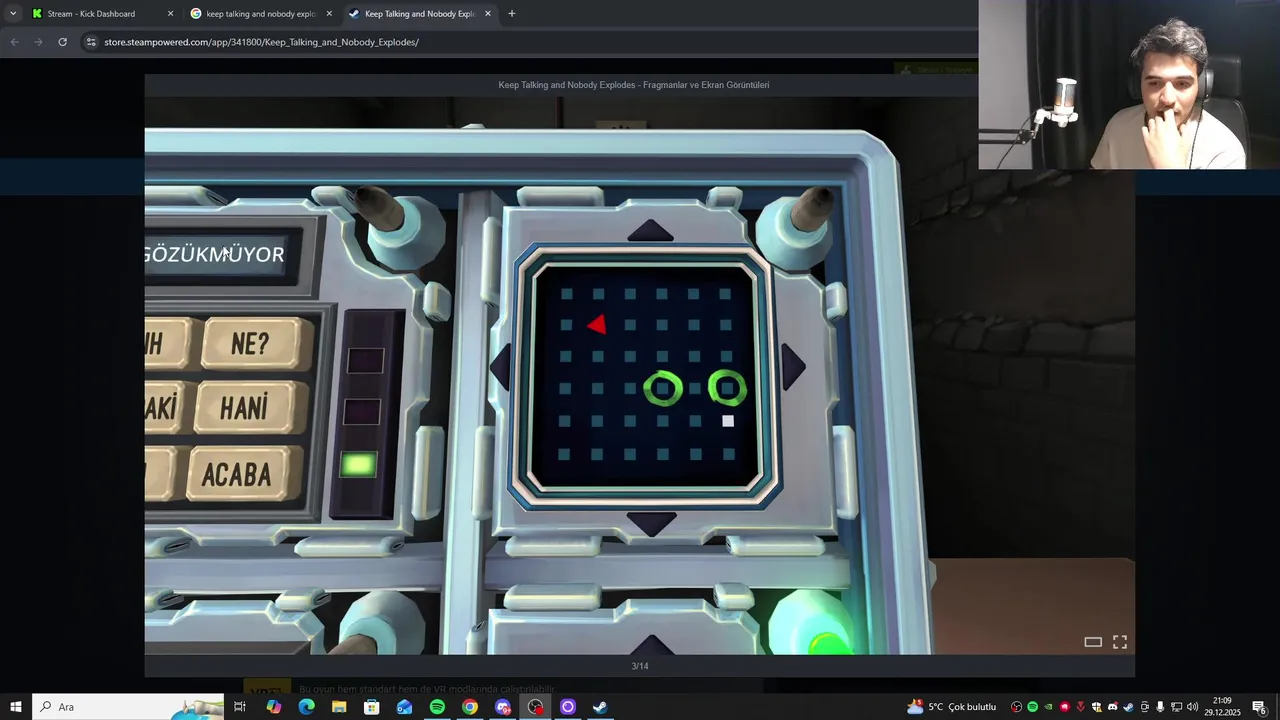View site information icon in address bar

(91, 42)
